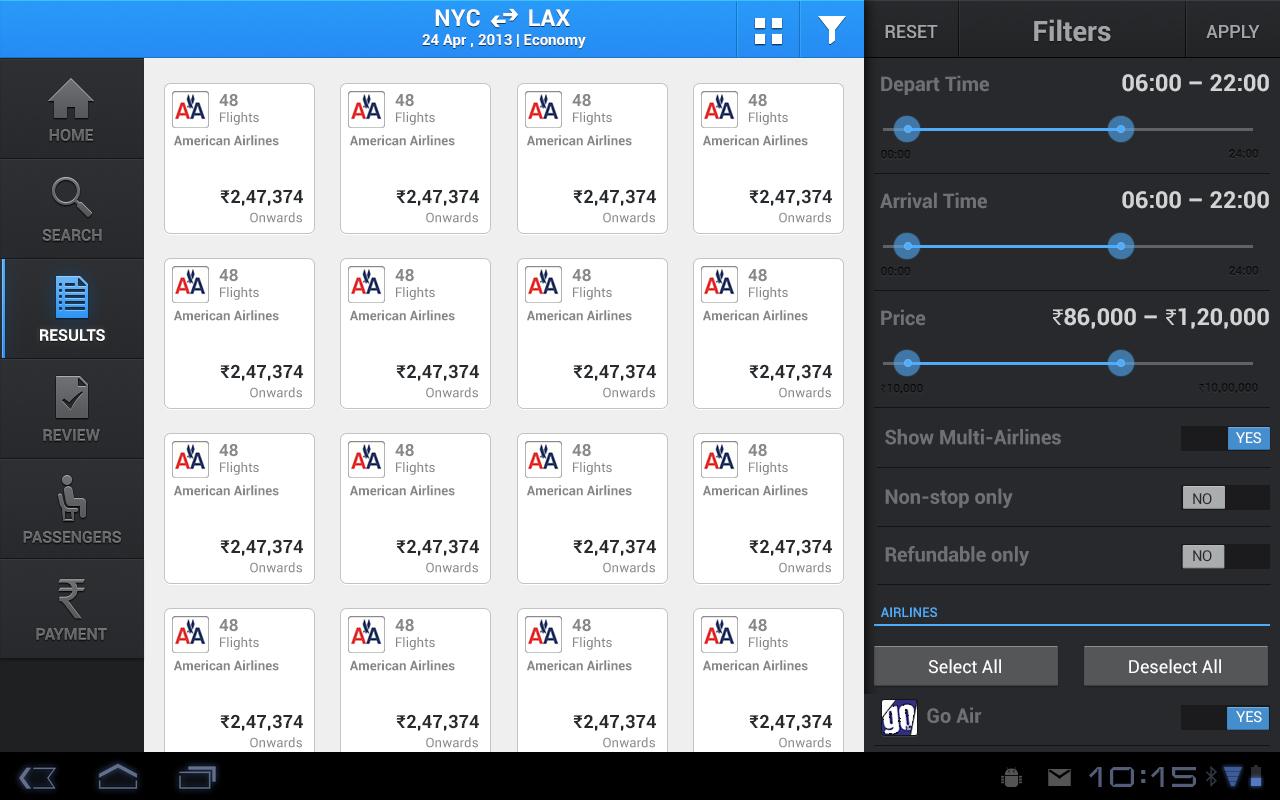Image resolution: width=1280 pixels, height=800 pixels.
Task: Tap the "24 Apr , 2013 | Economy" subtitle
Action: tap(503, 41)
